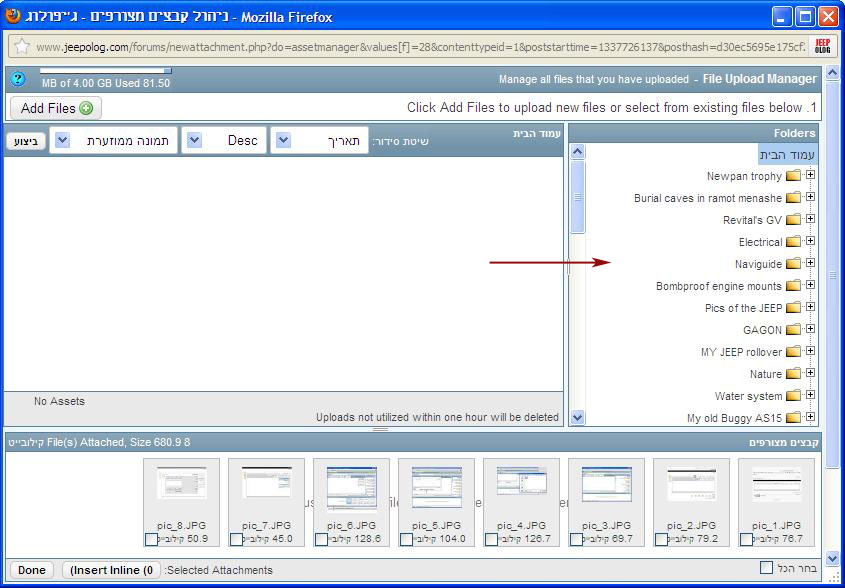Click the storage usage progress bar
Viewport: 845px width, 588px height.
pos(105,71)
